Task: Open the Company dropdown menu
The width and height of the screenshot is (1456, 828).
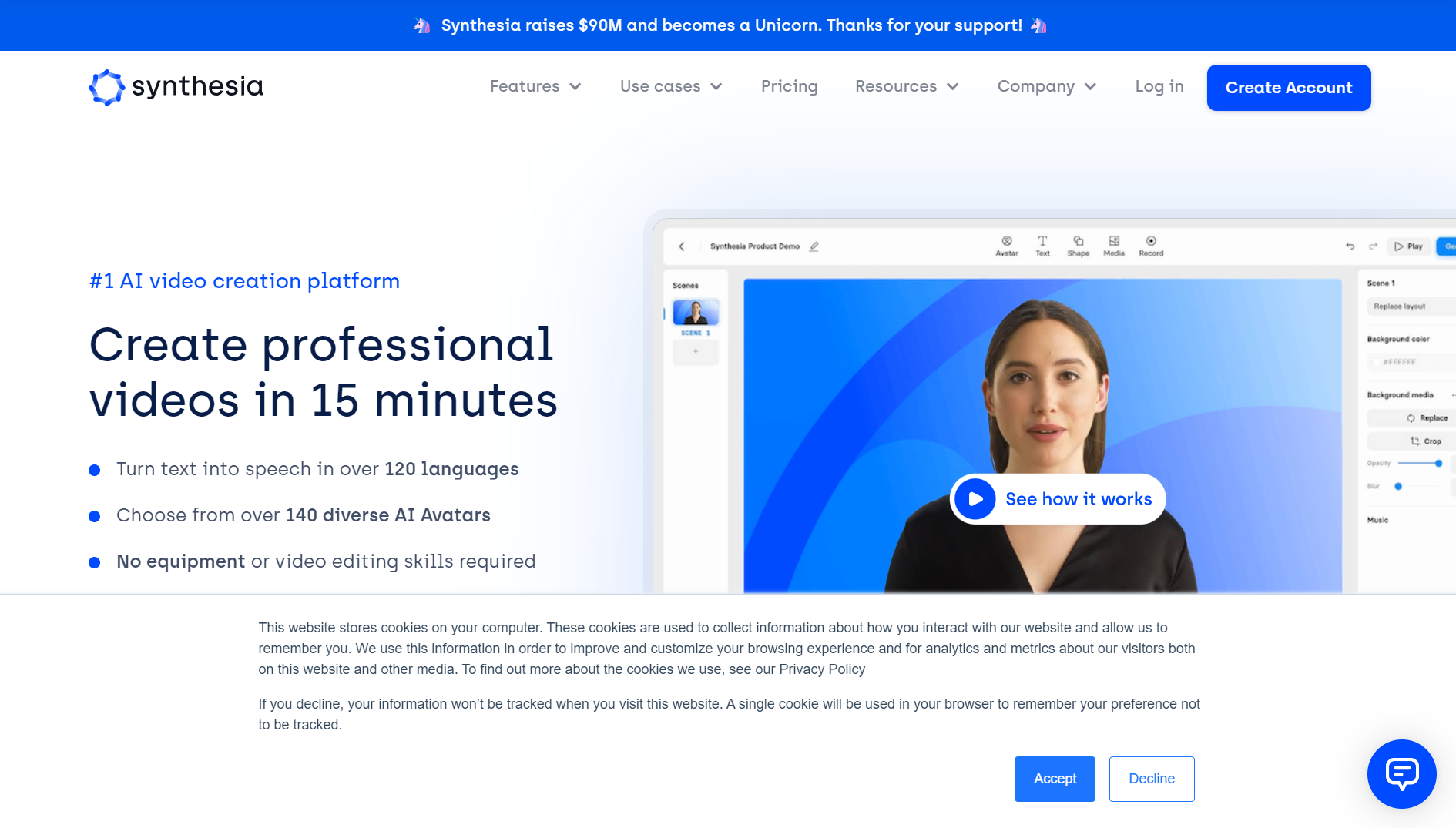Action: coord(1046,86)
